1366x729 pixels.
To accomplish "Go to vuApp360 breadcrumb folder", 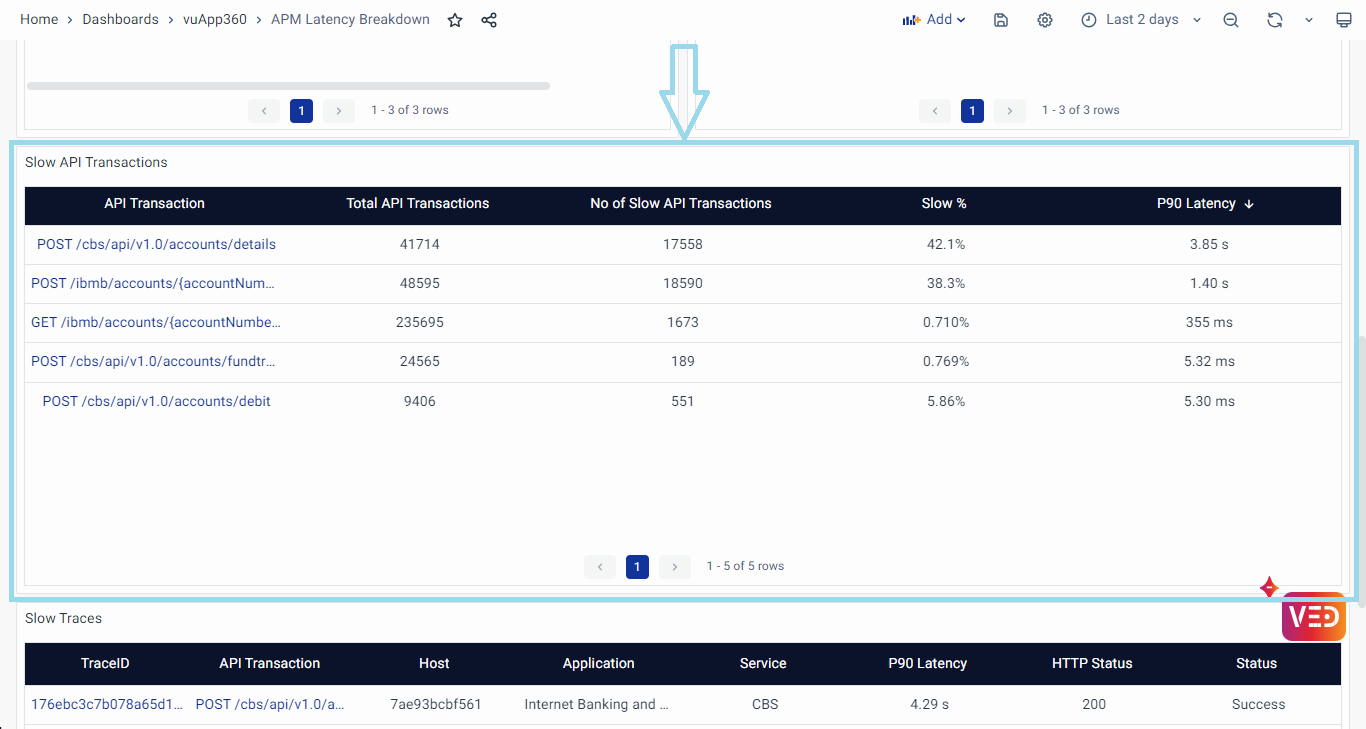I will click(215, 20).
